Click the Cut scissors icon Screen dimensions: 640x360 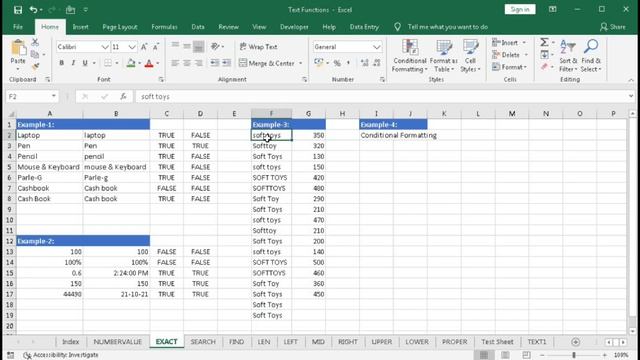click(35, 42)
